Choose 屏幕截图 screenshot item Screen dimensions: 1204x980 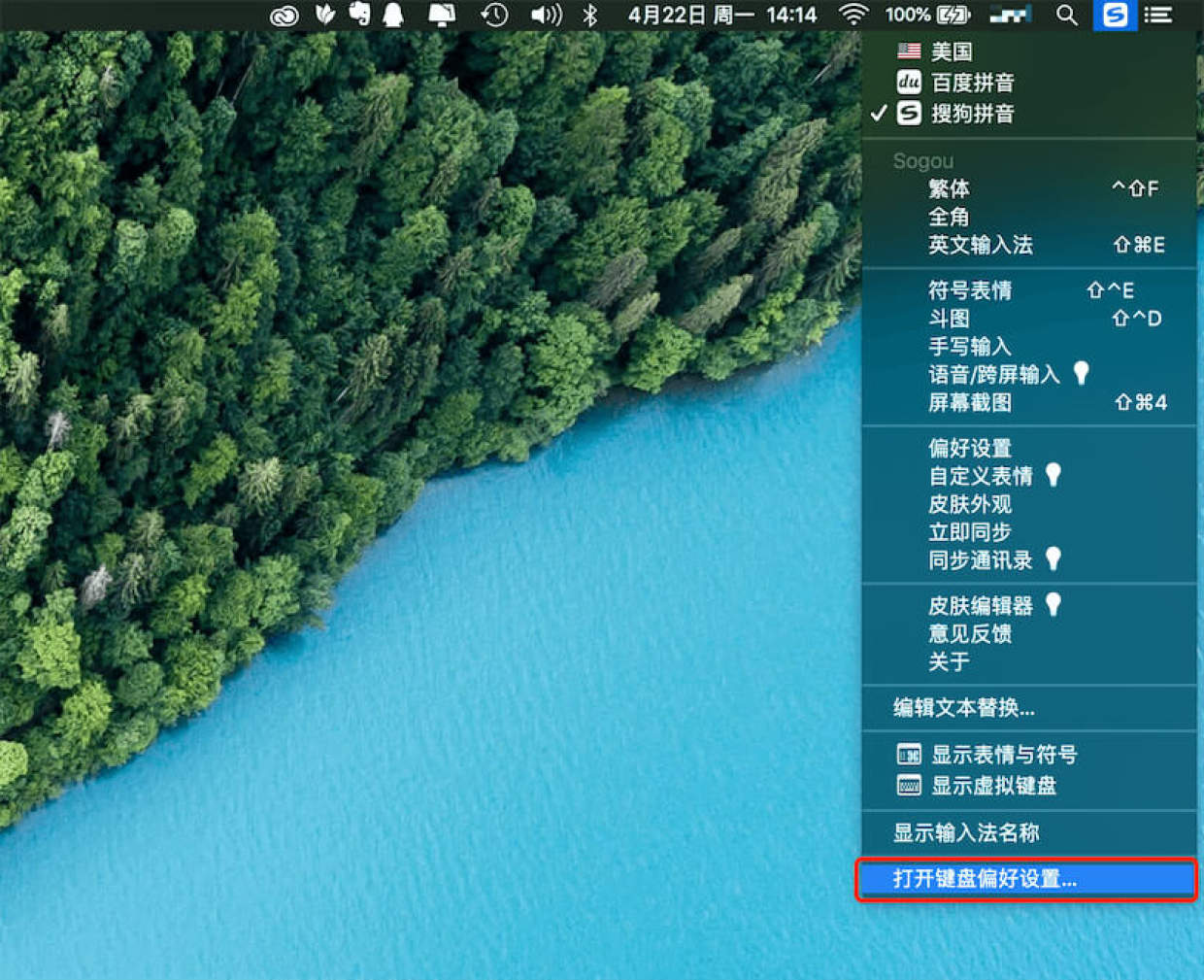pos(1029,403)
